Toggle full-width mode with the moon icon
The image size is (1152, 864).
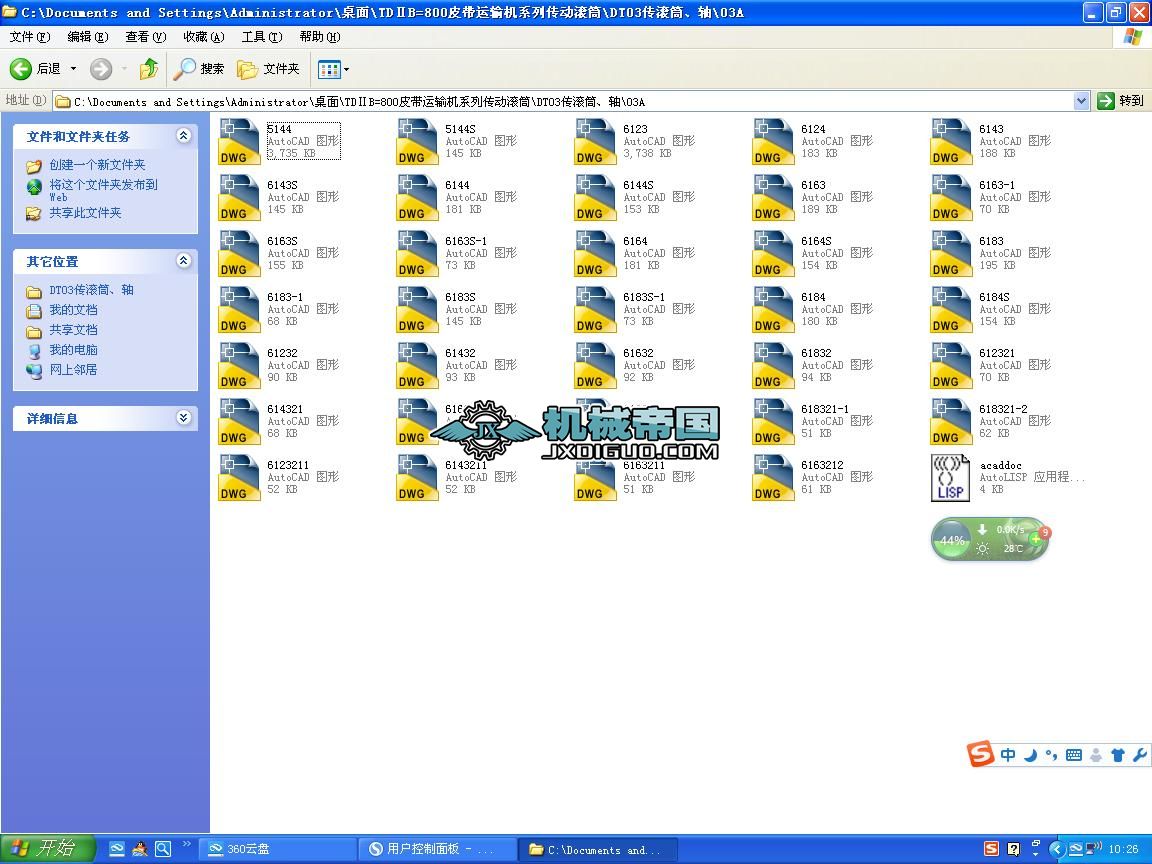pos(1029,755)
